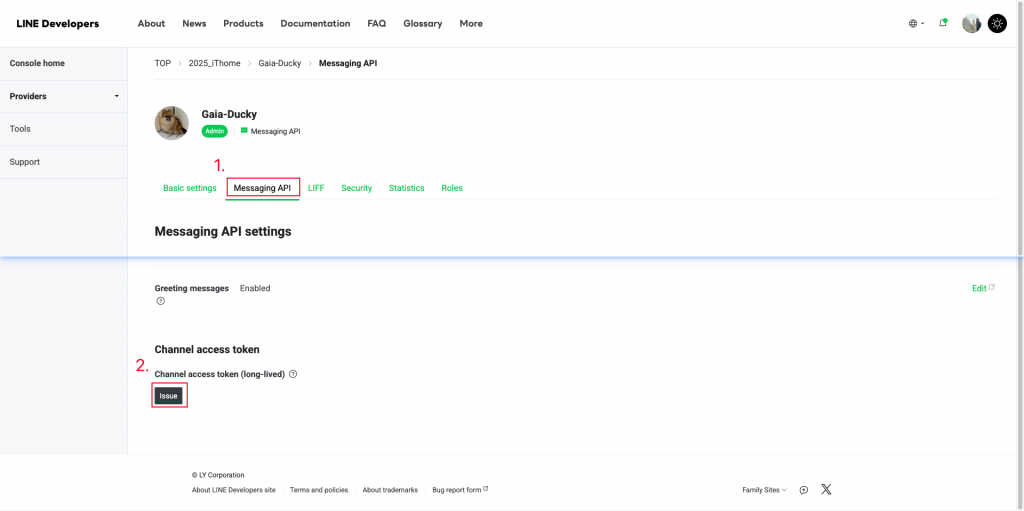Click the Channel access token heading
The height and width of the screenshot is (511, 1024).
pos(207,350)
